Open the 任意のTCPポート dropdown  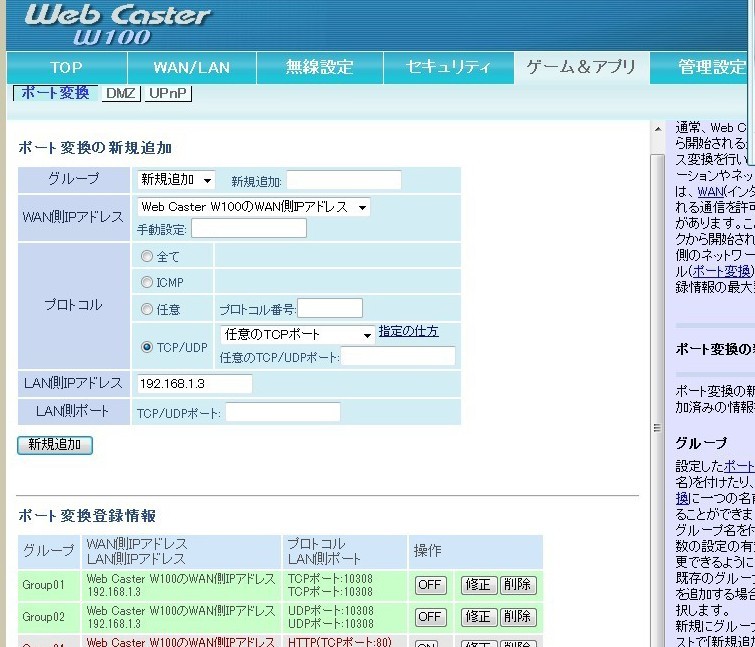(x=298, y=334)
